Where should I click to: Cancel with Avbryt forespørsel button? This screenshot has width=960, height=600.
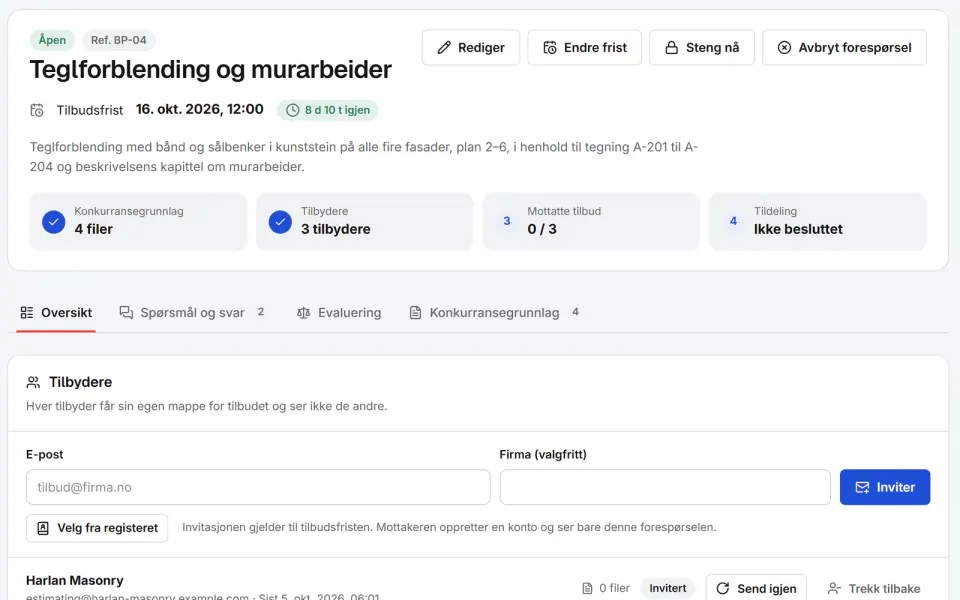pos(844,48)
